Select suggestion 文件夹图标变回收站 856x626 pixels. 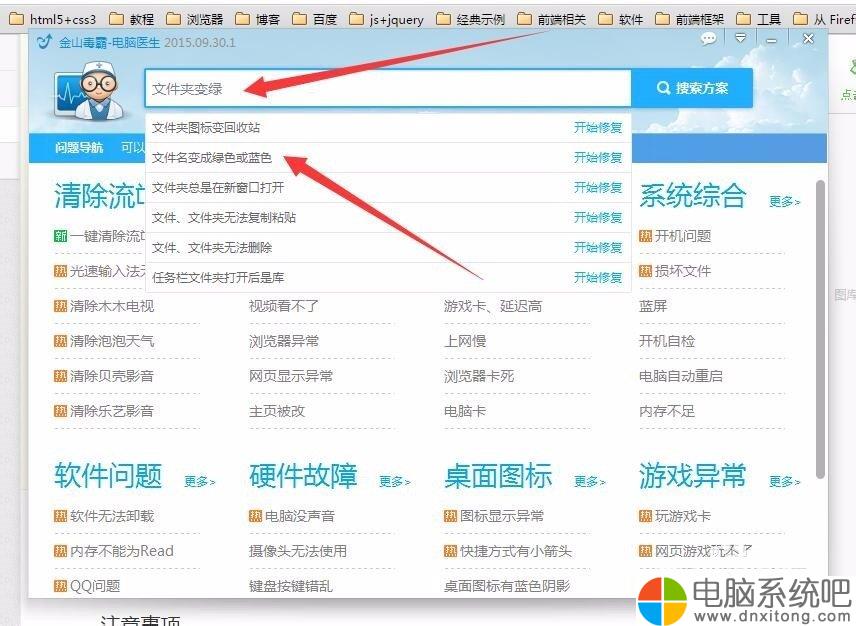(206, 128)
